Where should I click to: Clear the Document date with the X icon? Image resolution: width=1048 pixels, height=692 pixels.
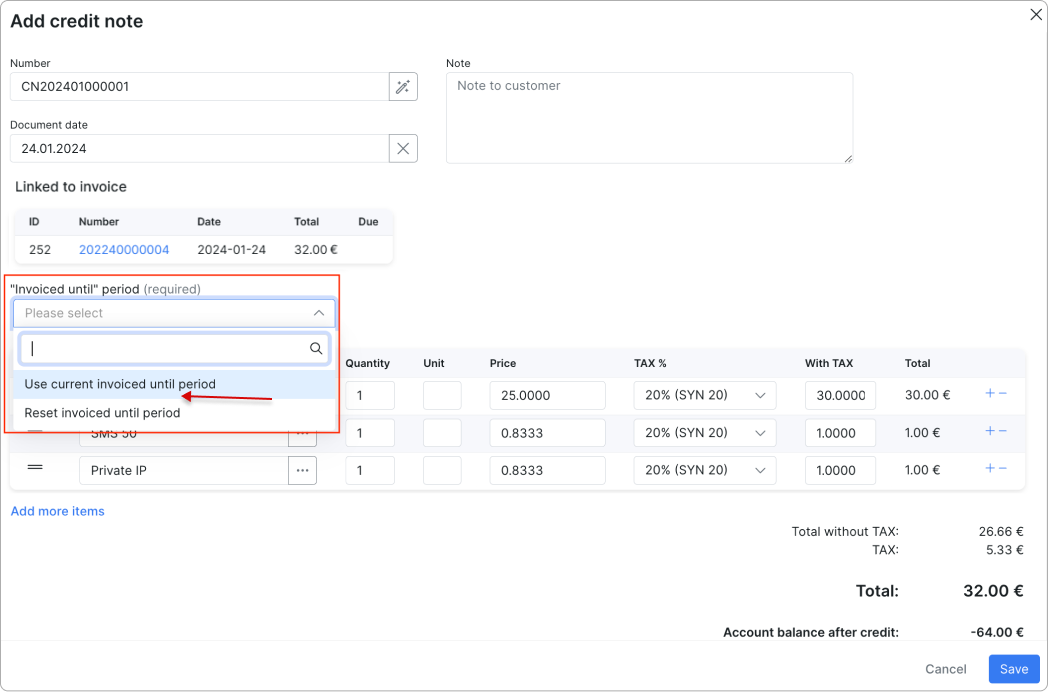coord(403,148)
